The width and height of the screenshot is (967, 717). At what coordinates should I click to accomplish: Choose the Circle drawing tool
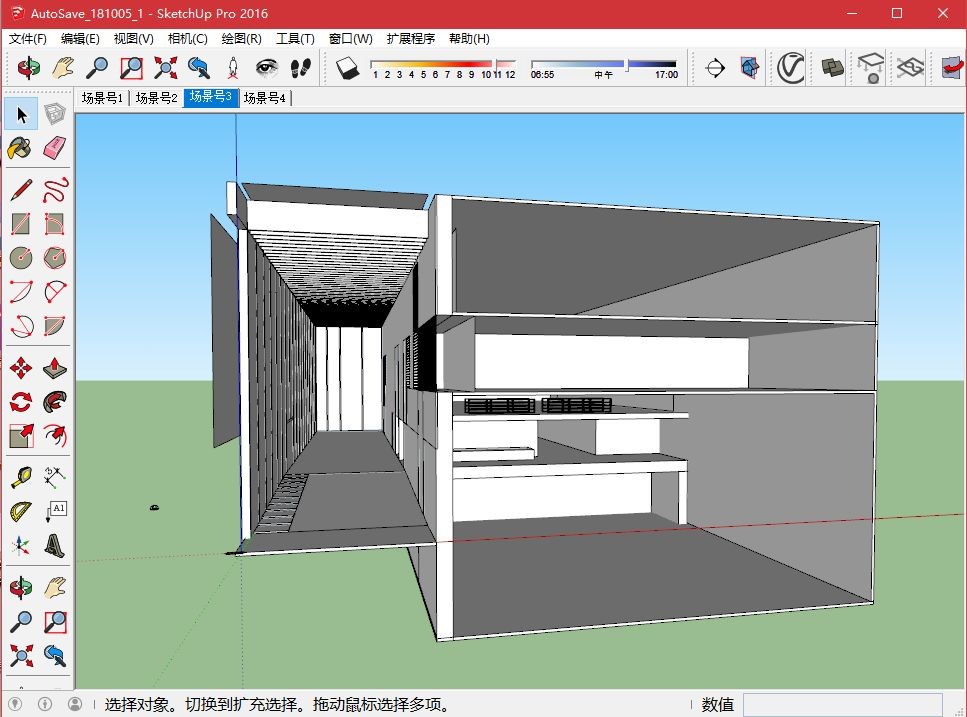tap(21, 258)
